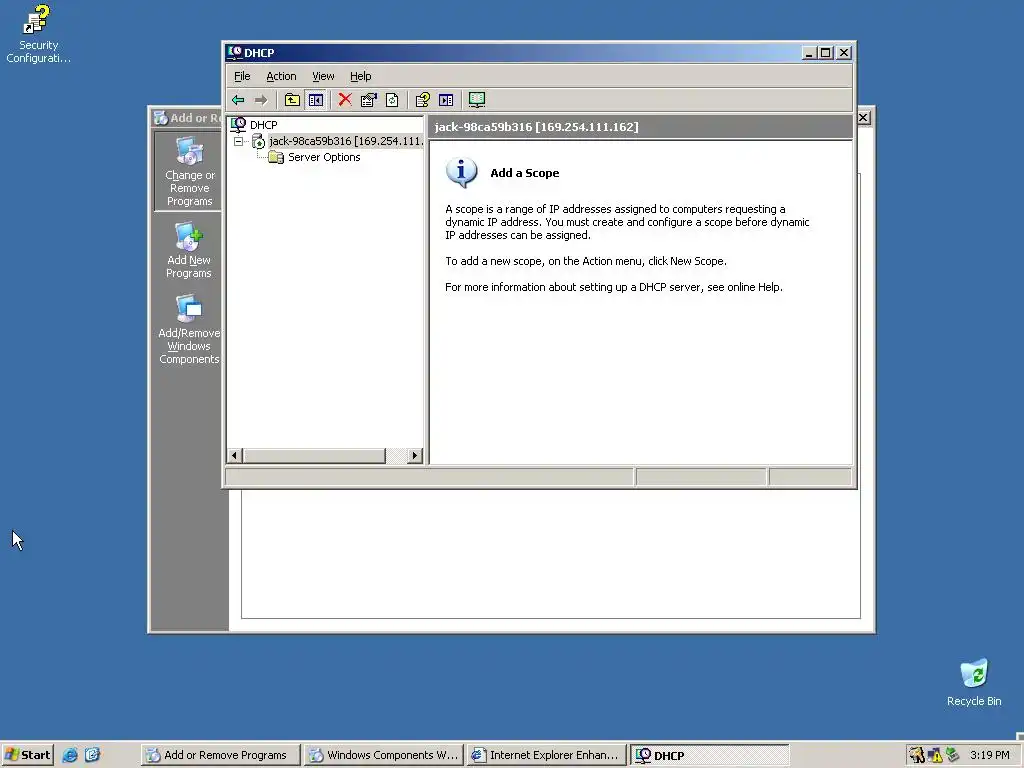Click the gray Forward arrow in DHCP toolbar
Image resolution: width=1024 pixels, height=768 pixels.
coord(261,100)
